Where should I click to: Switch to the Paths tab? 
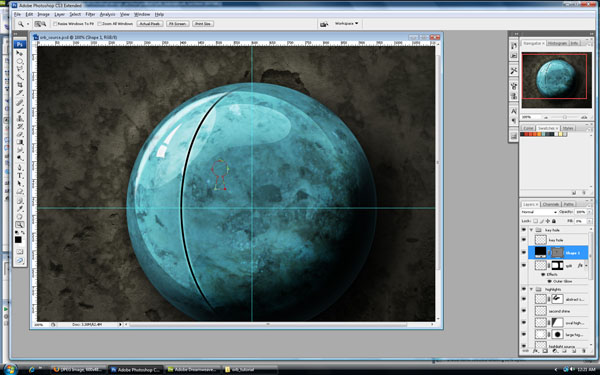coord(569,204)
